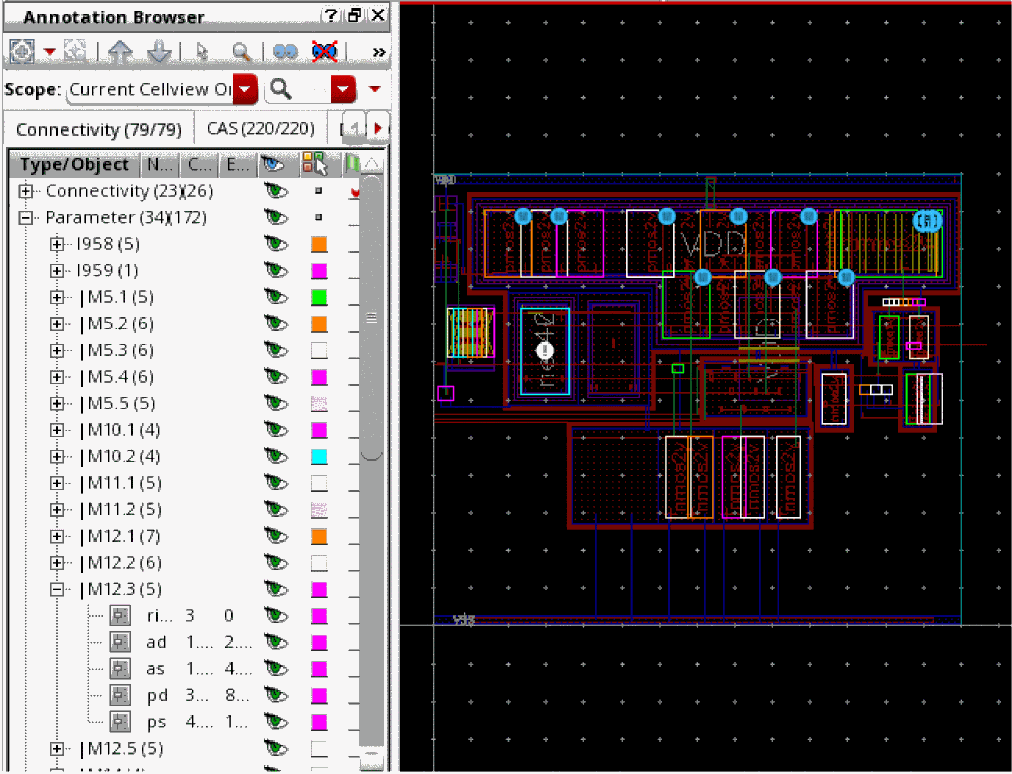The height and width of the screenshot is (774, 1012).
Task: Expand the M5.1 tree node
Action: click(x=58, y=297)
